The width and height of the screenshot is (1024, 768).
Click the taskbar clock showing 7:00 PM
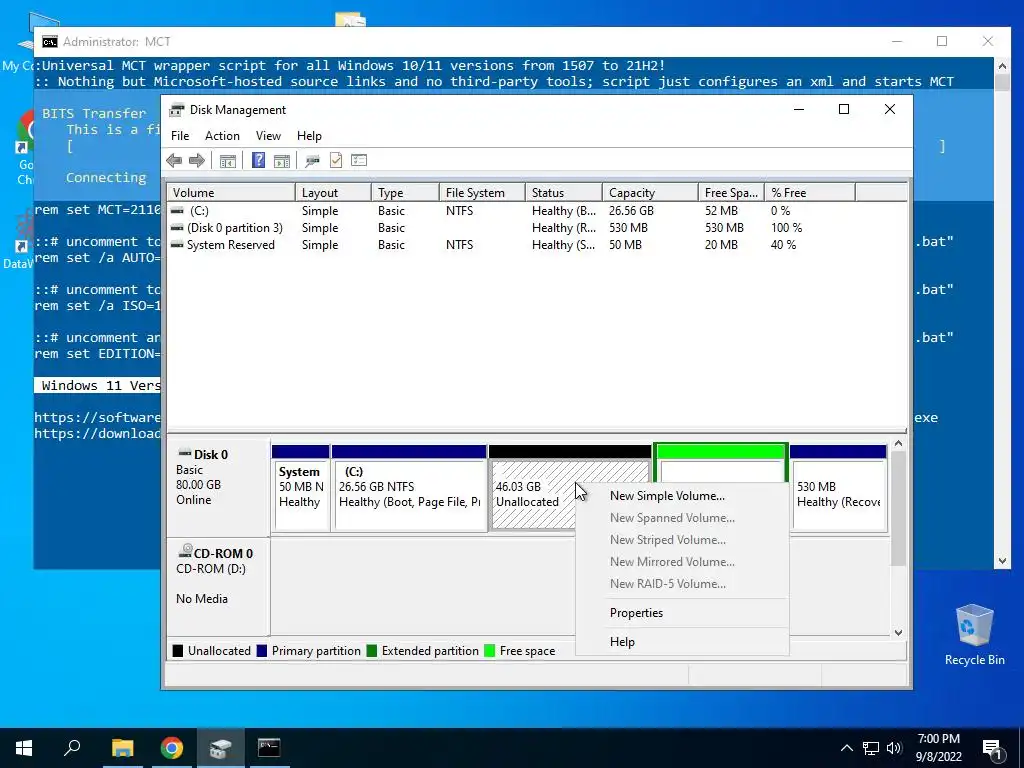click(x=938, y=748)
